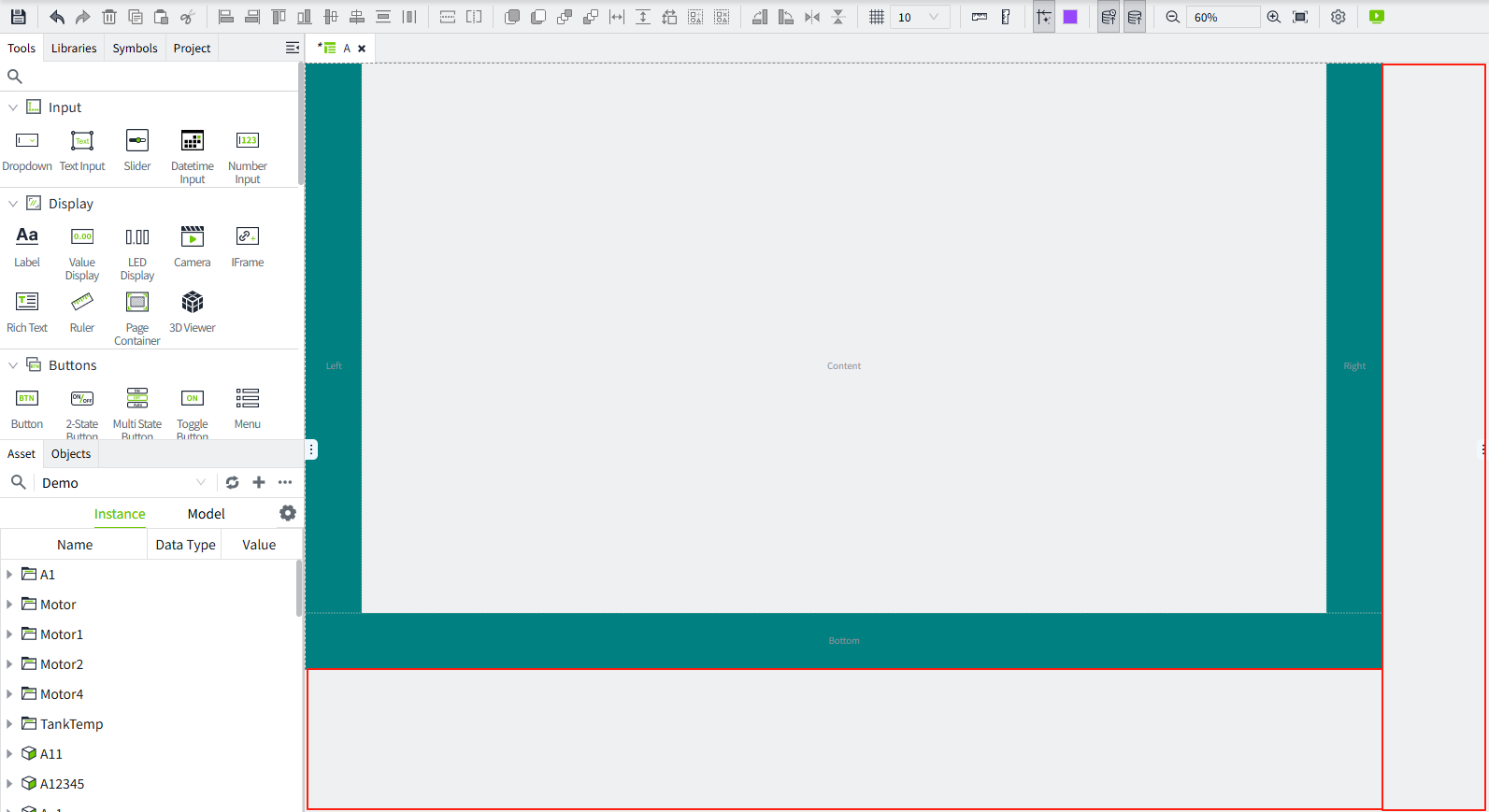Click the purple color swatch
Image resolution: width=1489 pixels, height=812 pixels.
click(x=1070, y=17)
